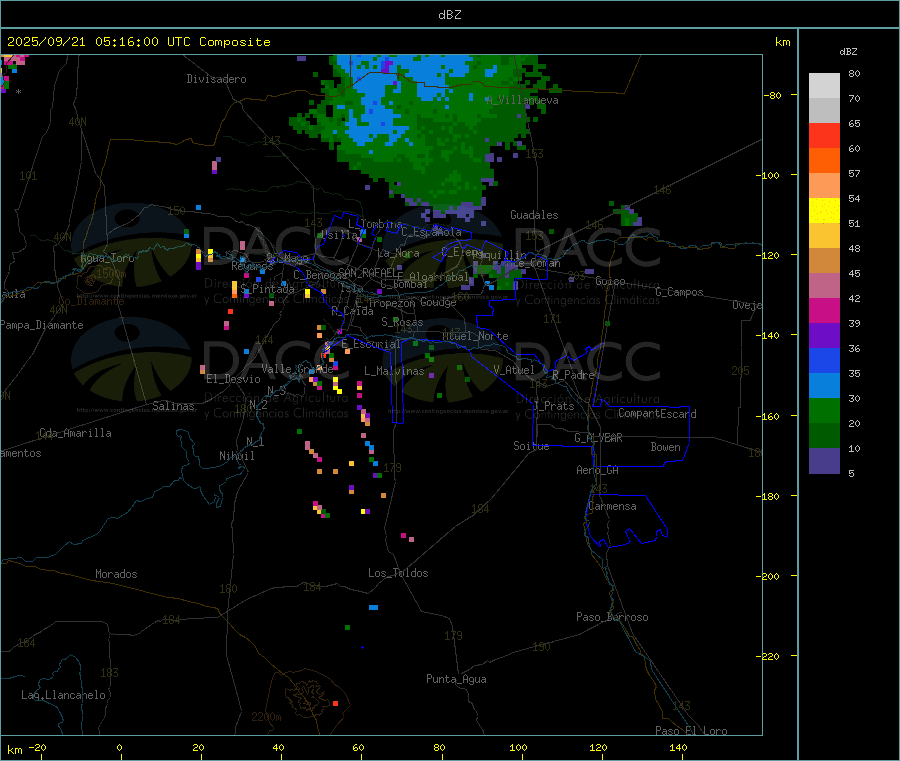Click the Los_Toldos map label

pyautogui.click(x=398, y=573)
